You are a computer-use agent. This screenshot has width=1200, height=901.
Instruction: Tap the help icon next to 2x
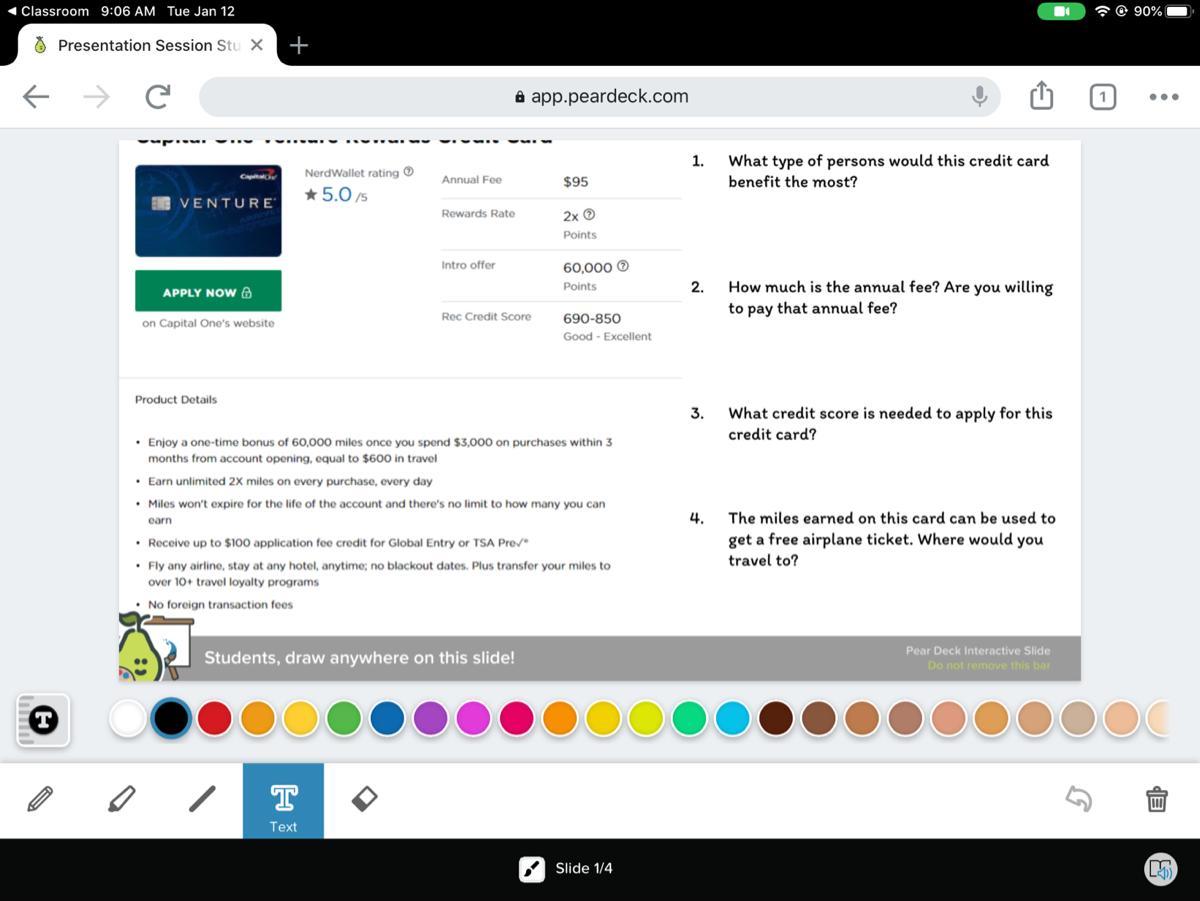pyautogui.click(x=589, y=215)
